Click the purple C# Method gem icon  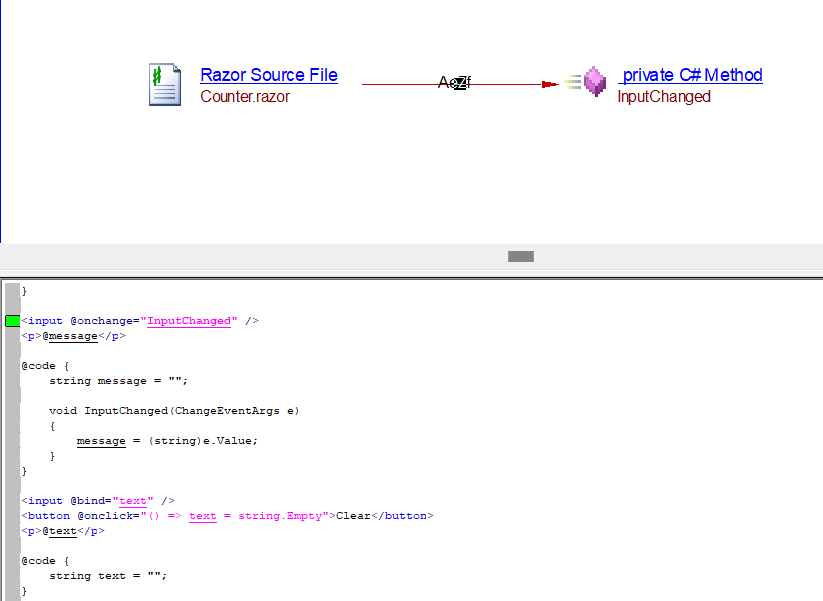(595, 82)
